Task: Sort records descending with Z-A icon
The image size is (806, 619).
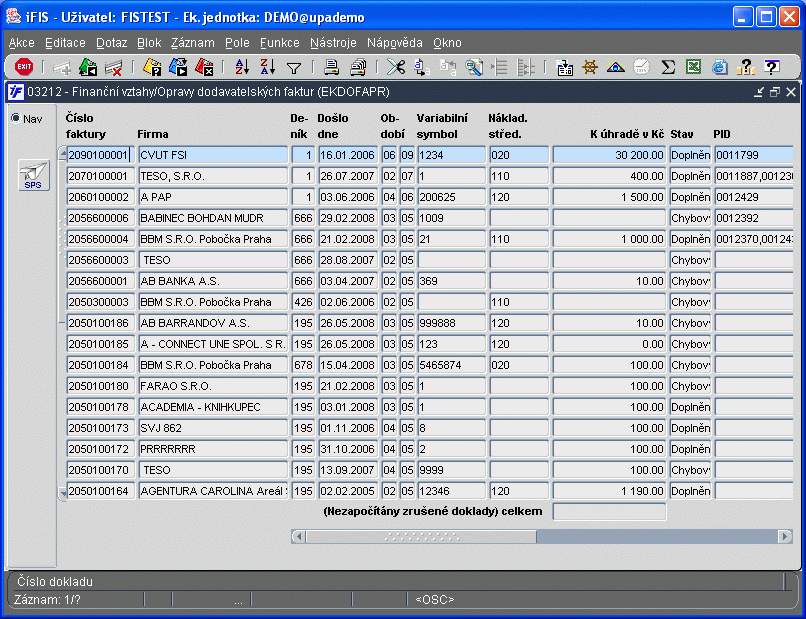Action: pyautogui.click(x=267, y=67)
